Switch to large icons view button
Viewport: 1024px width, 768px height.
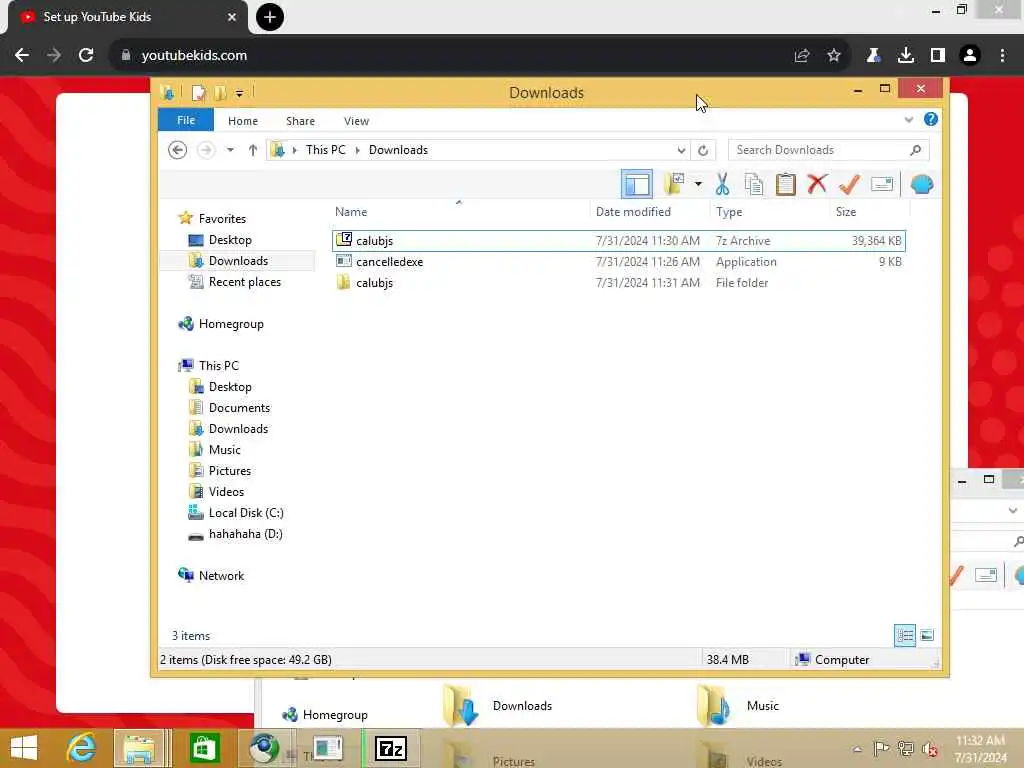pos(927,635)
